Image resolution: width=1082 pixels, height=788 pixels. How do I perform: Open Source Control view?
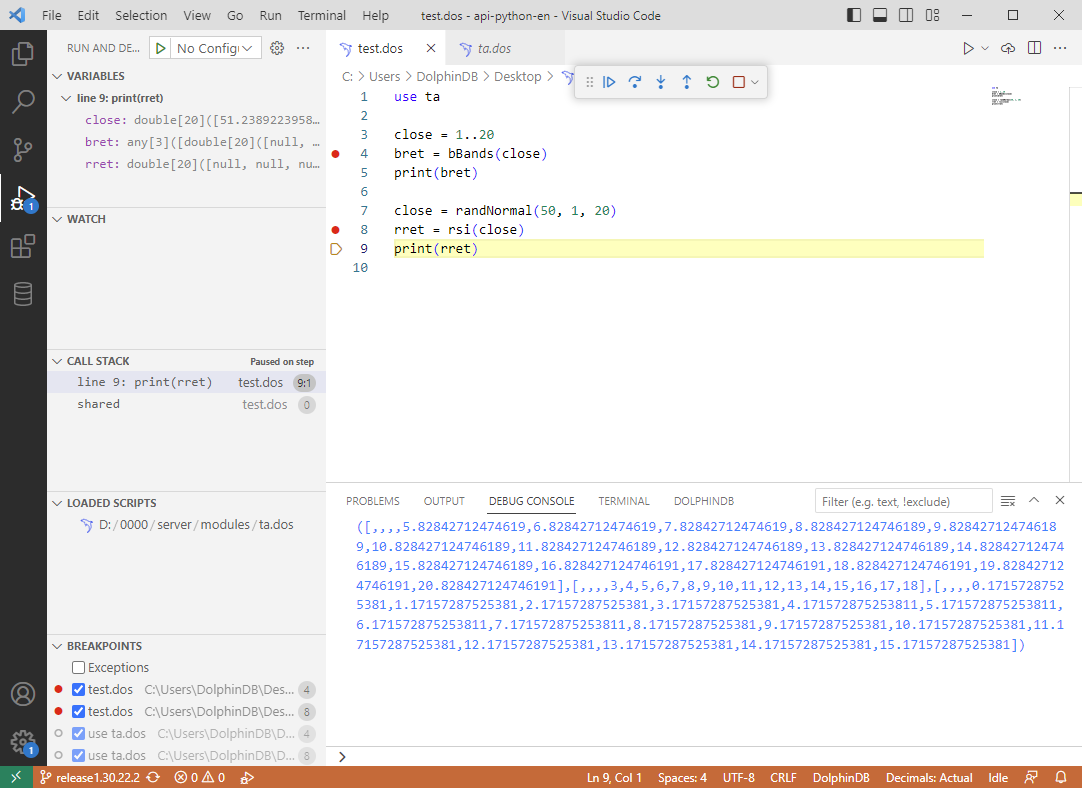(x=23, y=150)
